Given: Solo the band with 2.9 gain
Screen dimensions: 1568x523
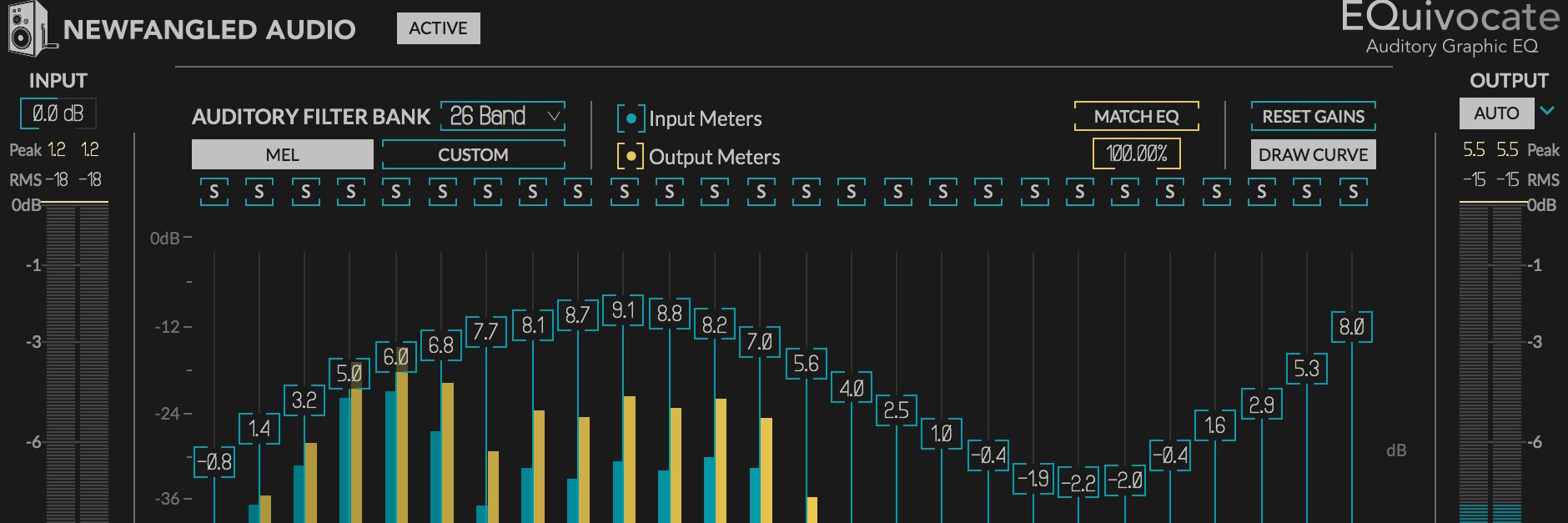Looking at the screenshot, I should 1262,192.
